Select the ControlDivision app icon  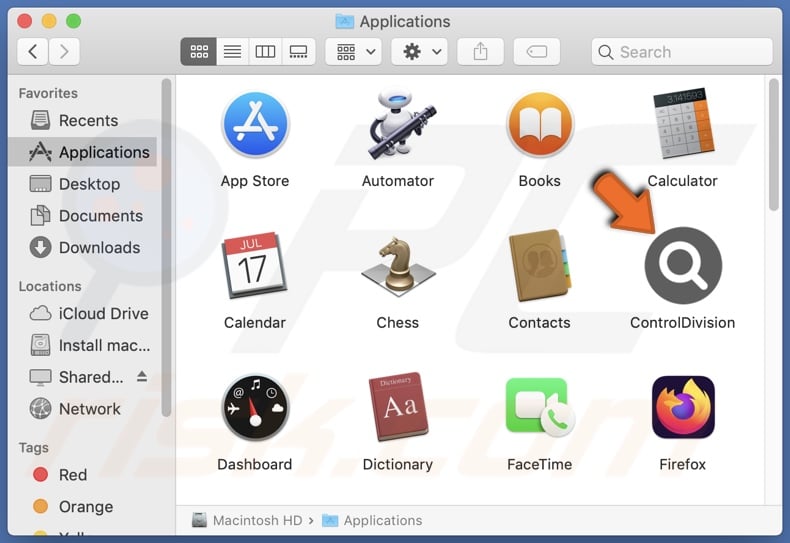click(x=683, y=265)
